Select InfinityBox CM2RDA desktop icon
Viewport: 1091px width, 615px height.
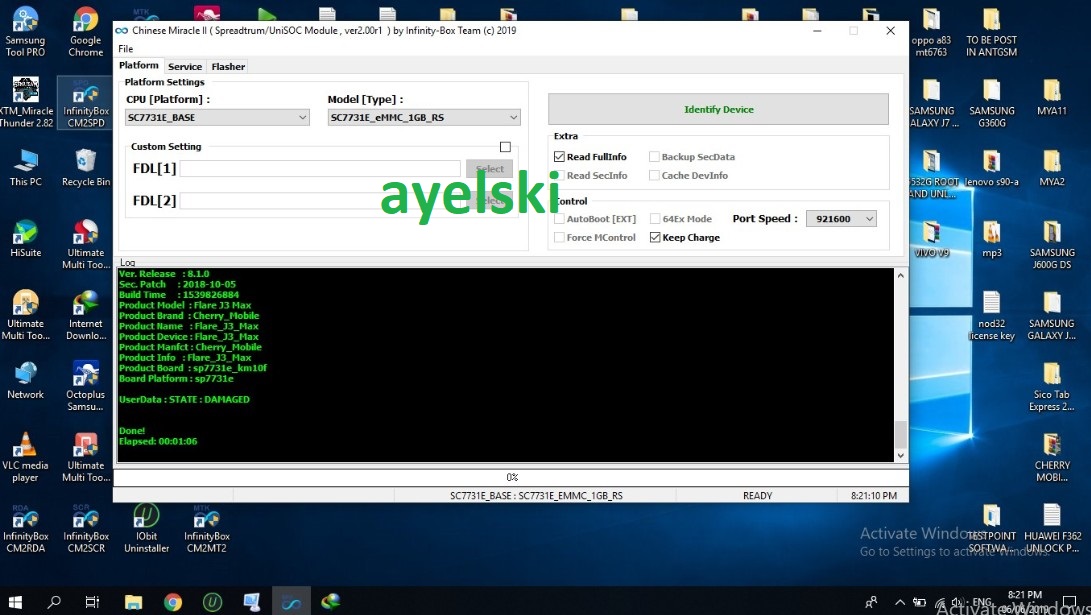(x=26, y=528)
